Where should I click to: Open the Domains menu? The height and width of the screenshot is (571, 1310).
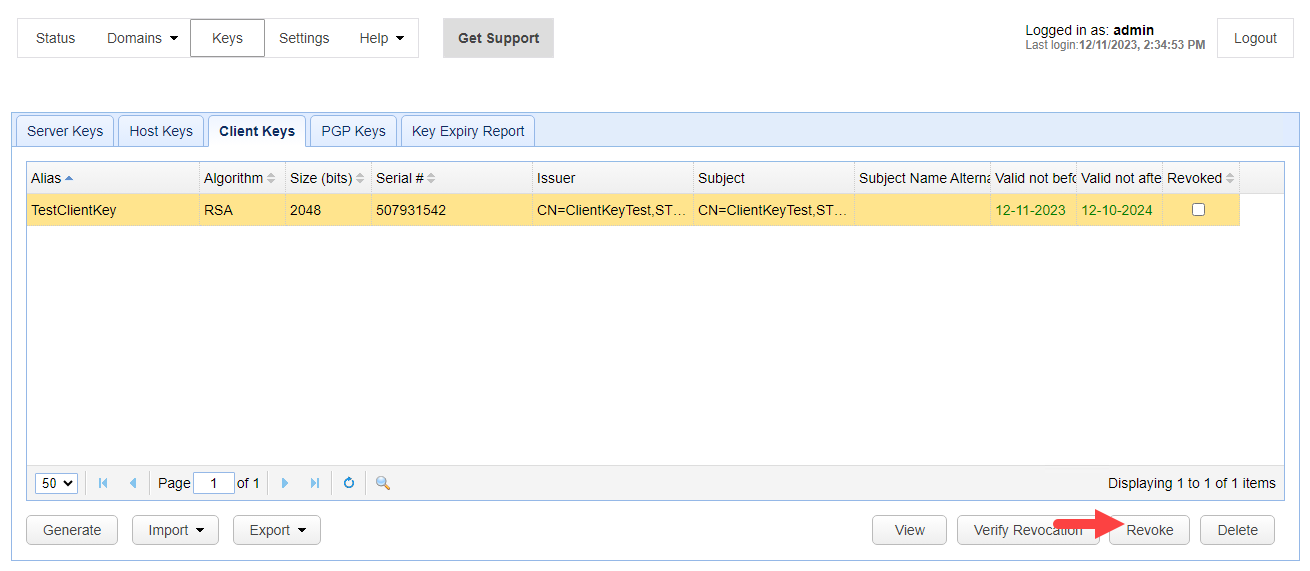pos(143,38)
